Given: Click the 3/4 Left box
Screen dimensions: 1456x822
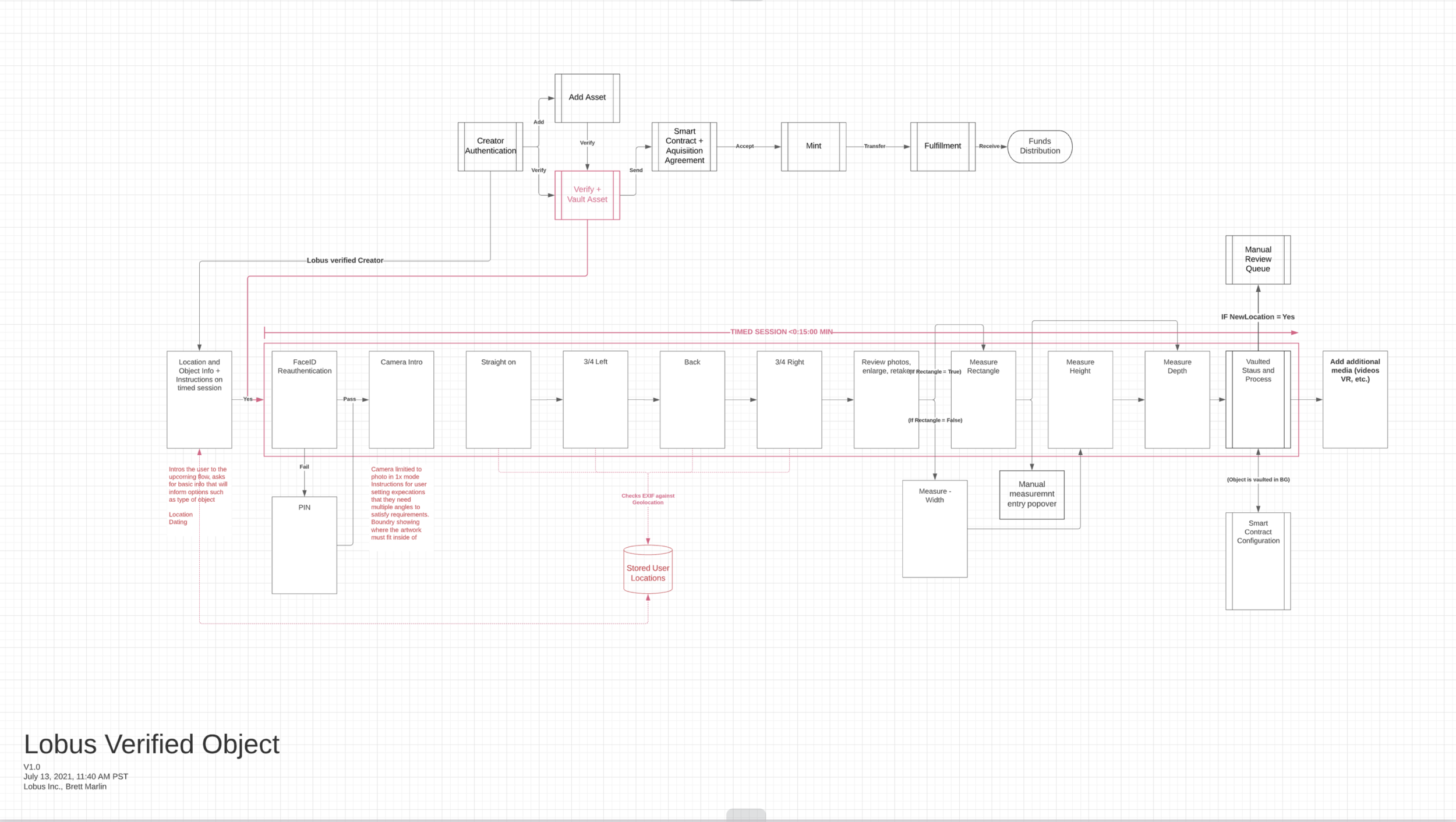Looking at the screenshot, I should (595, 399).
